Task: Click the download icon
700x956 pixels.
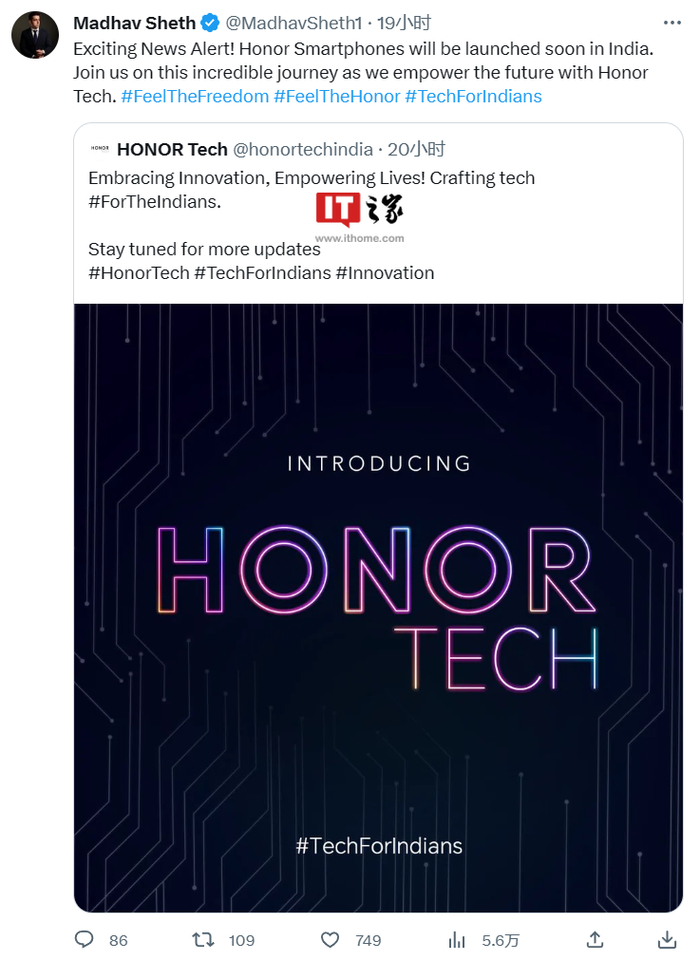Action: tap(667, 939)
